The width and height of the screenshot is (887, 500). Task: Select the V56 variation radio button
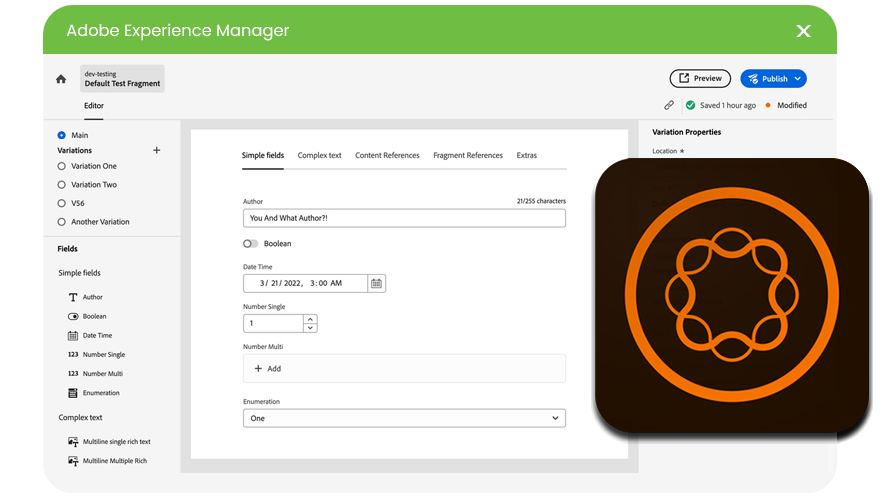[62, 203]
